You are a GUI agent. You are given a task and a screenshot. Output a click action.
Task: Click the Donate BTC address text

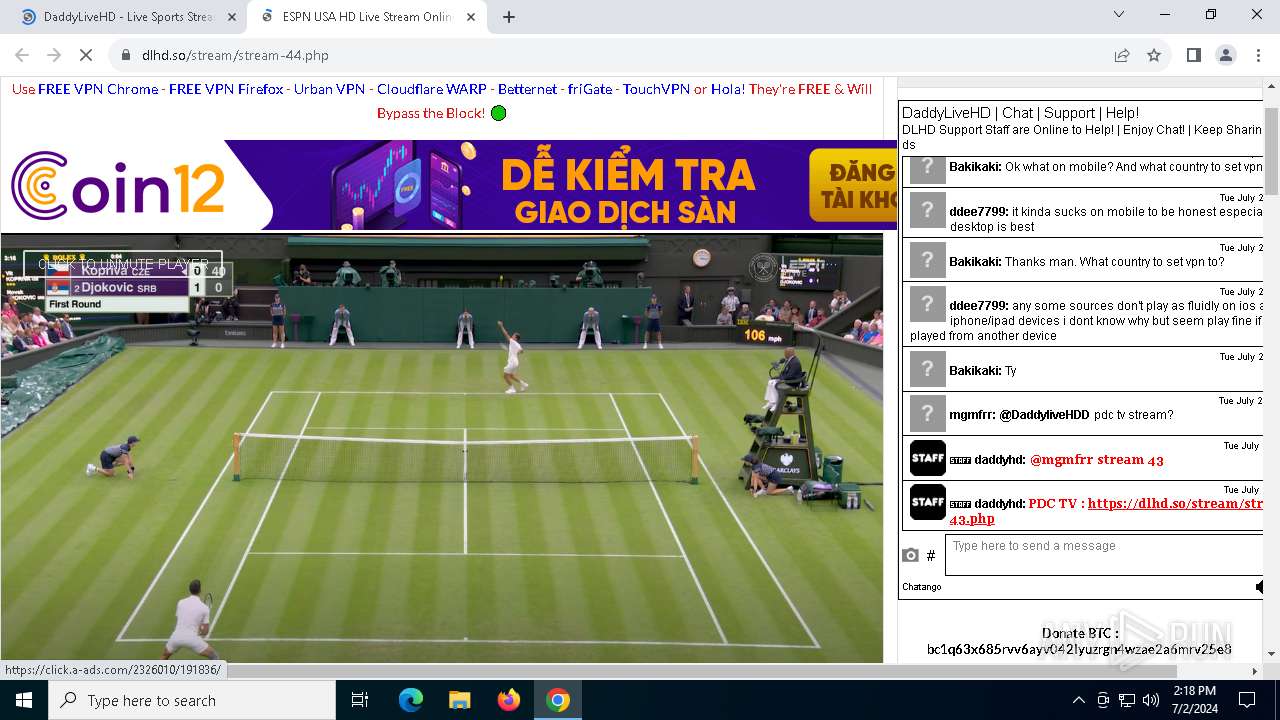pyautogui.click(x=1079, y=650)
